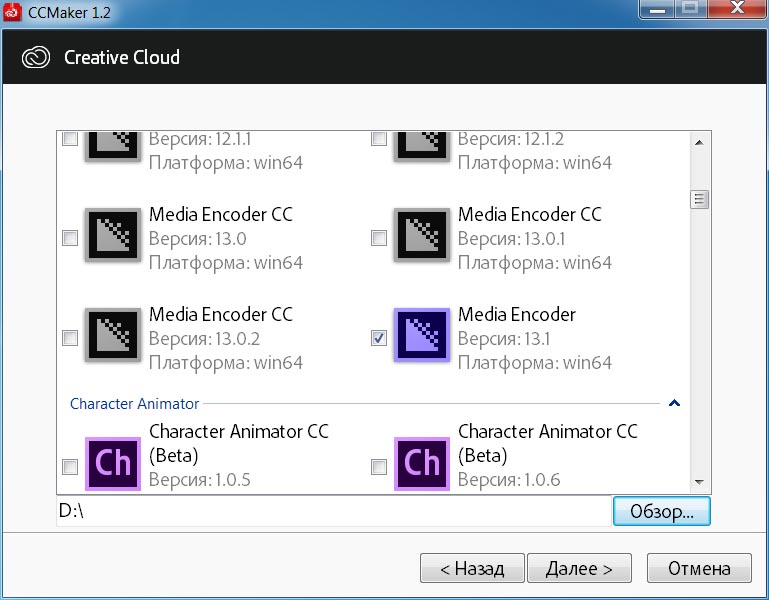
Task: Click the purple Media Encoder 13.1 icon
Action: (422, 335)
